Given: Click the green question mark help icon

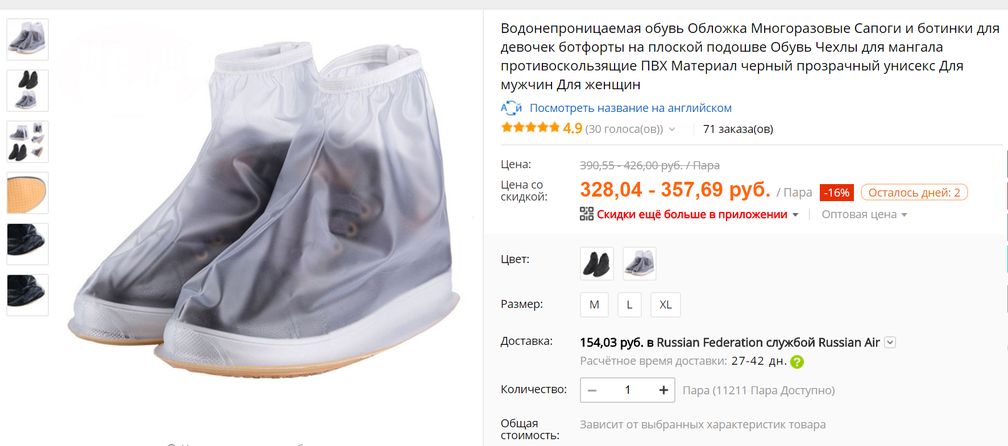Looking at the screenshot, I should point(797,362).
